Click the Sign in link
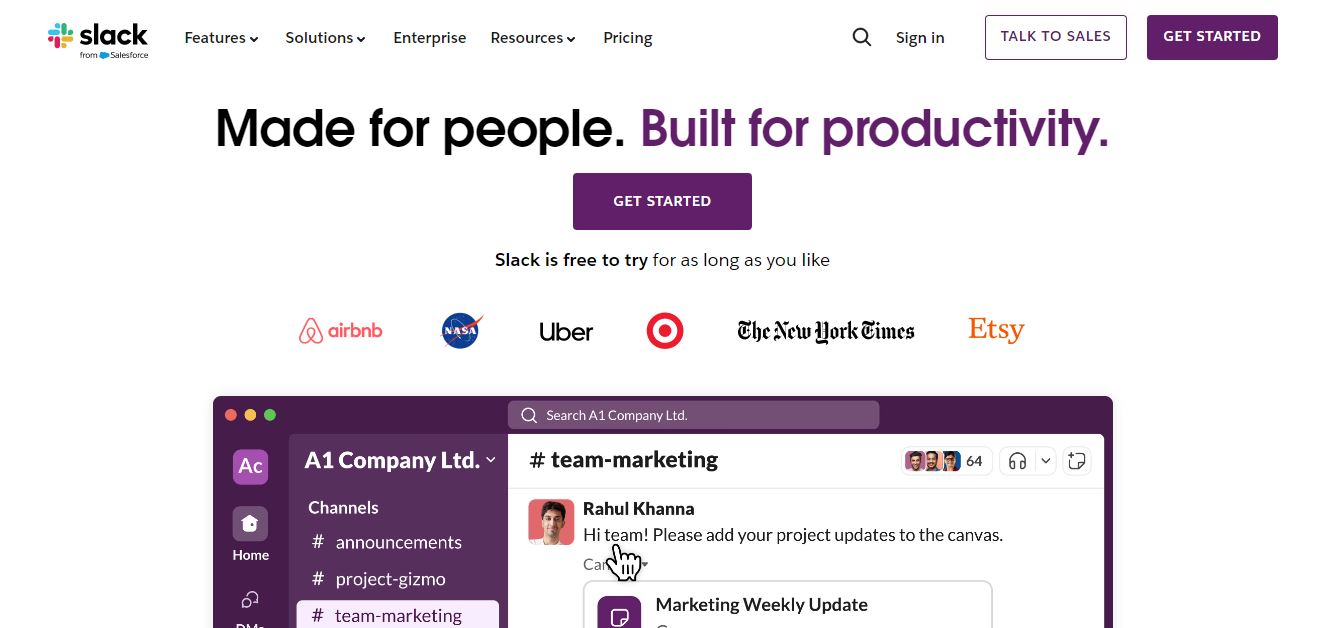 pos(920,38)
